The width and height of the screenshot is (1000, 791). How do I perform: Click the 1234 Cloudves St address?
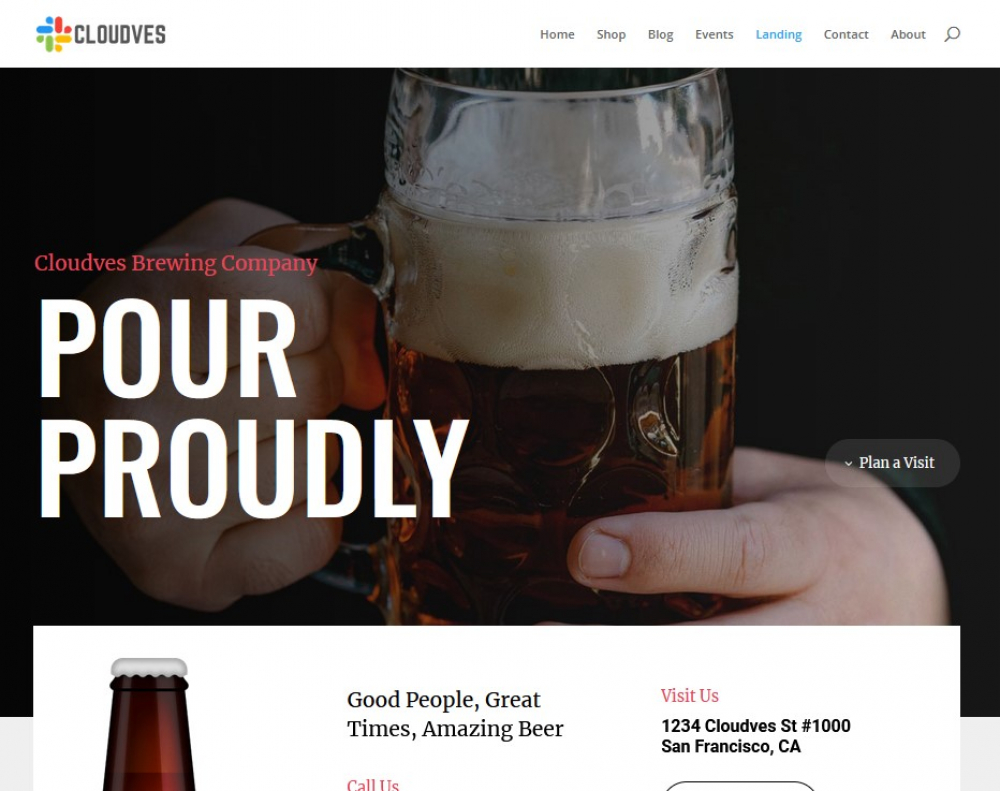755,736
